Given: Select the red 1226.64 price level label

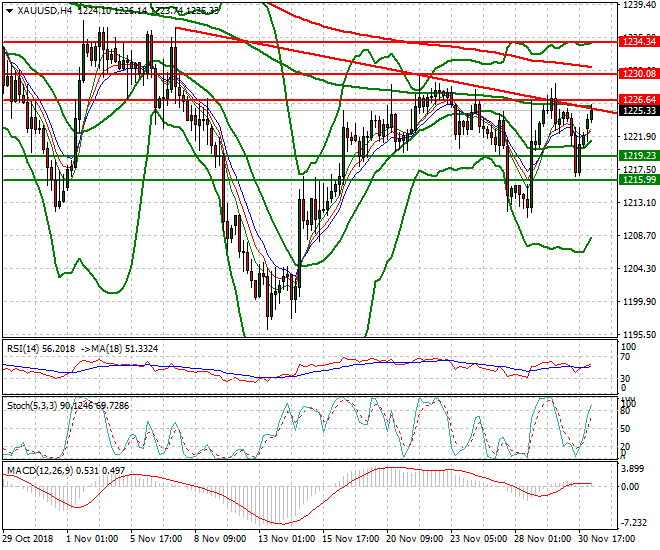Looking at the screenshot, I should [x=639, y=100].
